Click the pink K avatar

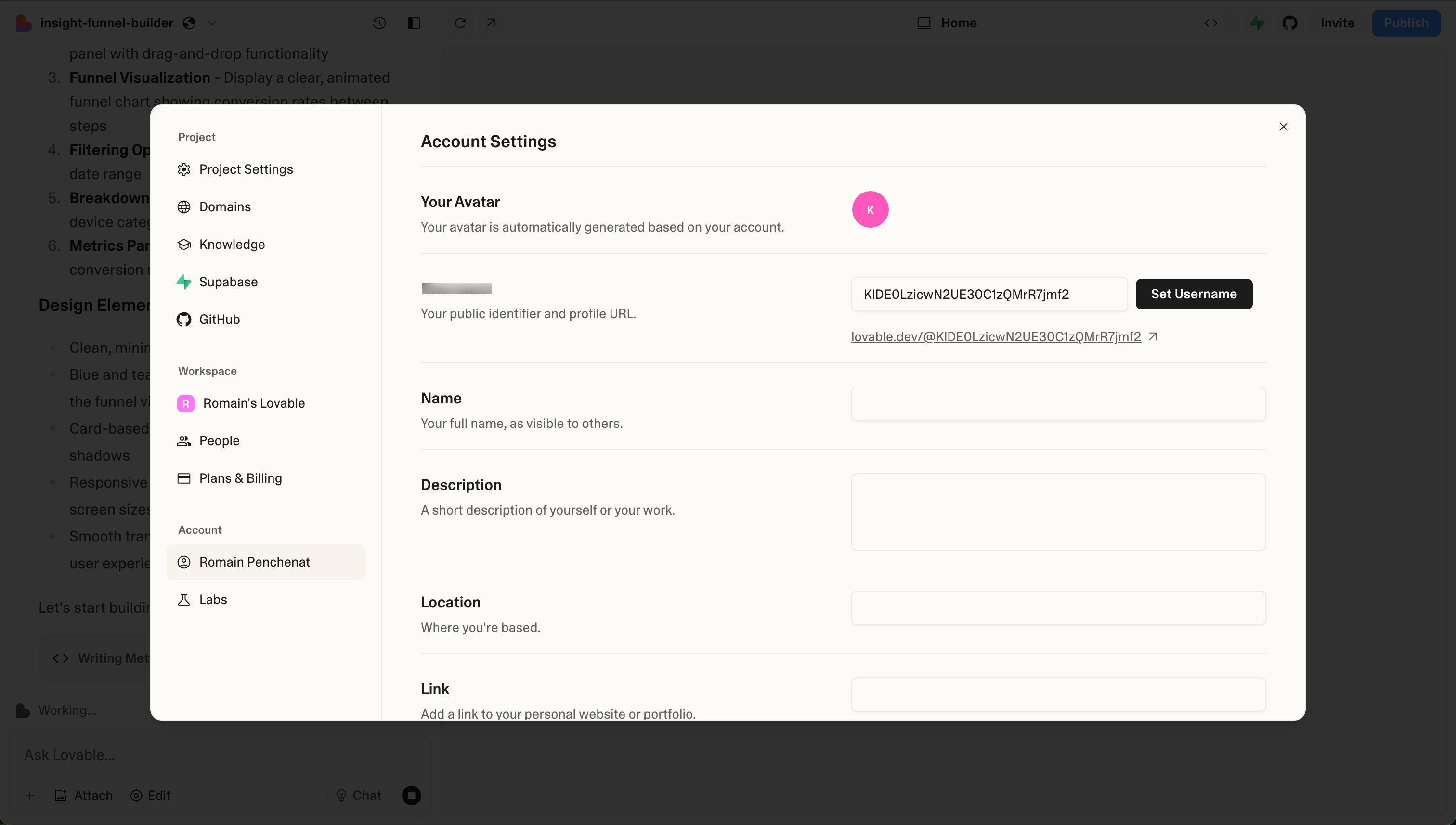(870, 210)
